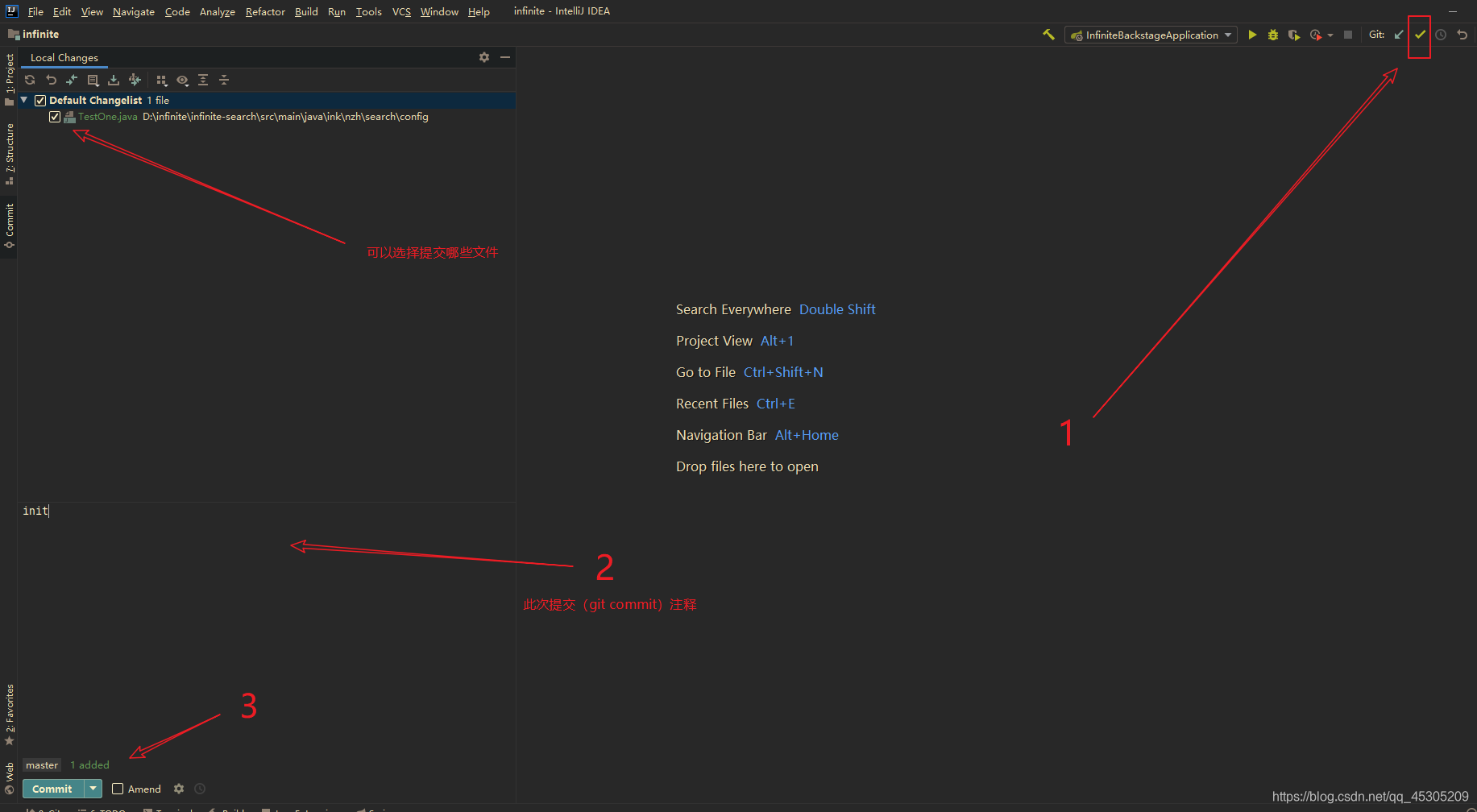Click Expand All icon in changes toolbar
The width and height of the screenshot is (1477, 812).
click(x=203, y=80)
